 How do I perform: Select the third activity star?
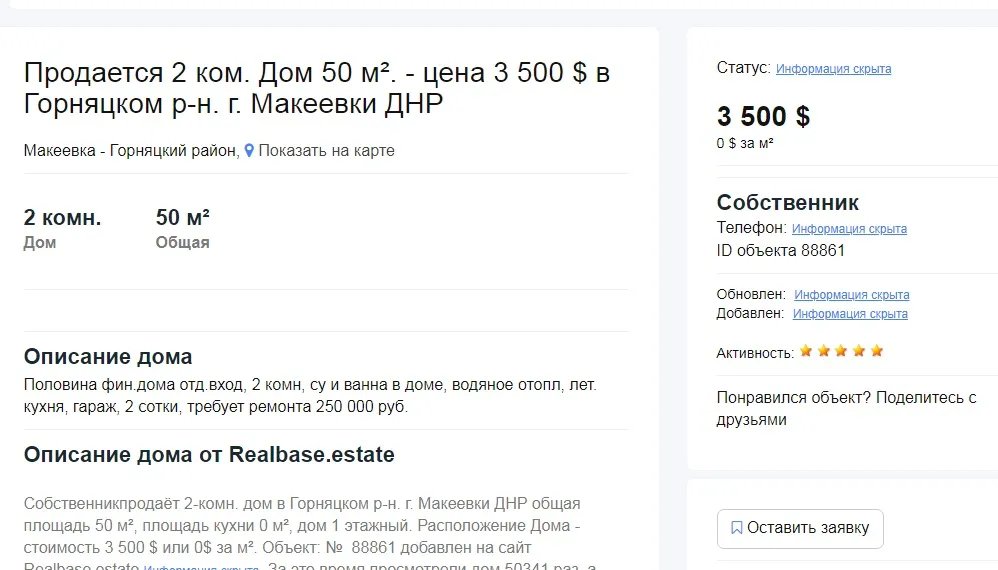point(841,351)
